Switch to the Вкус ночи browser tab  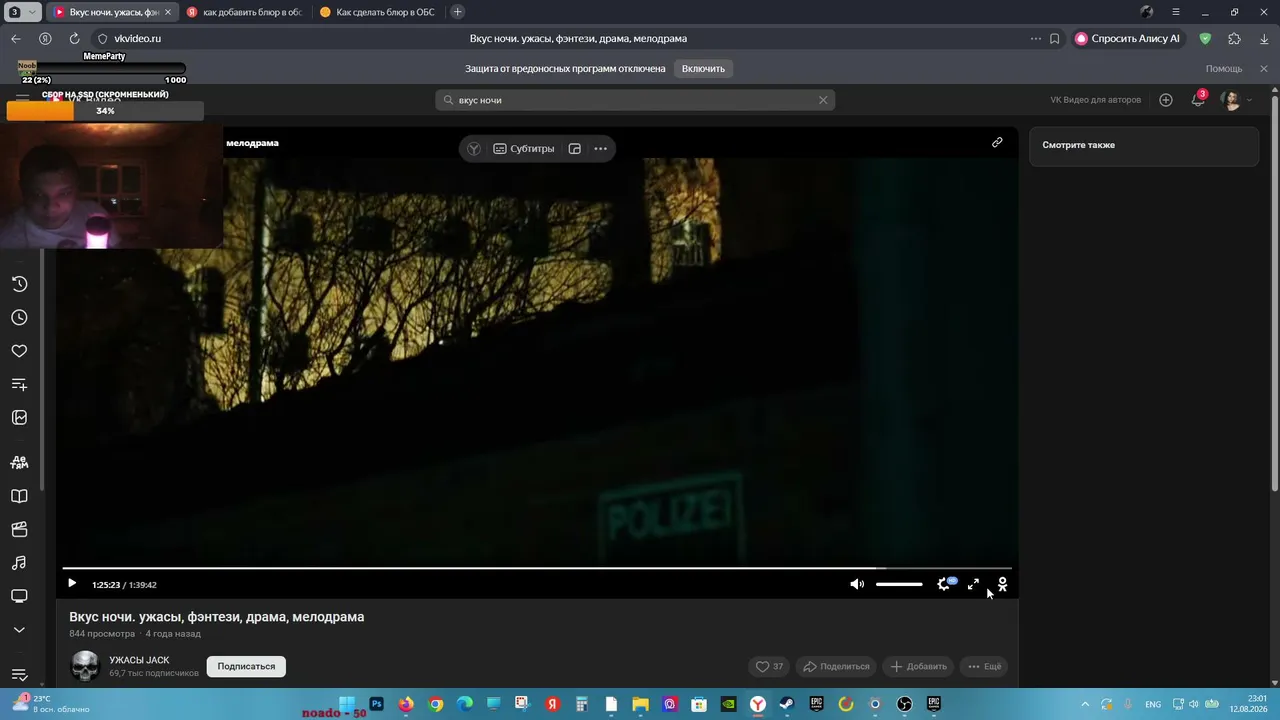[114, 12]
